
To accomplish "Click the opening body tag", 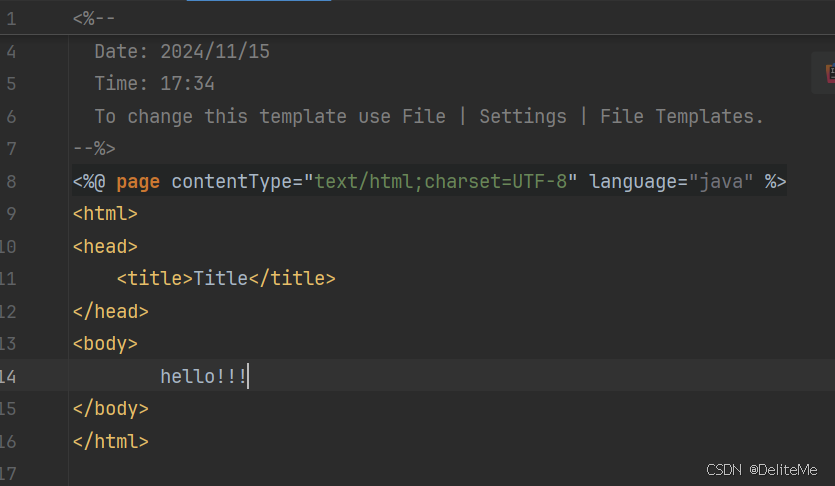I will tap(105, 344).
